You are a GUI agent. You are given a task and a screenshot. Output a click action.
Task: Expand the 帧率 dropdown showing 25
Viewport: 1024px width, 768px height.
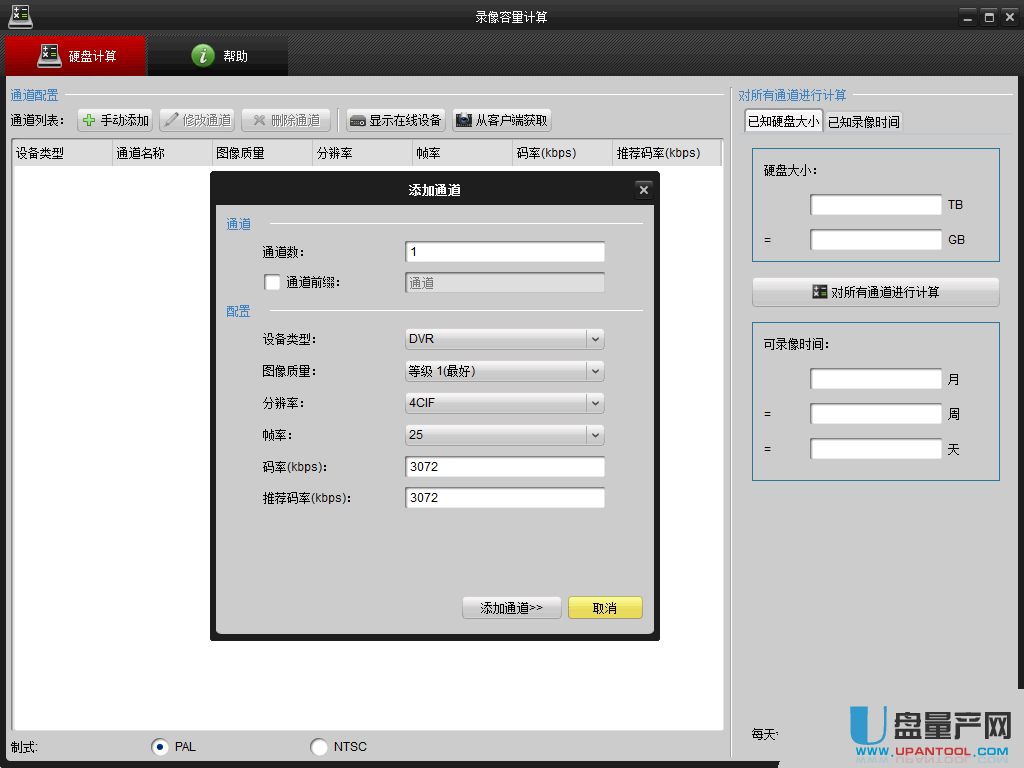(595, 435)
